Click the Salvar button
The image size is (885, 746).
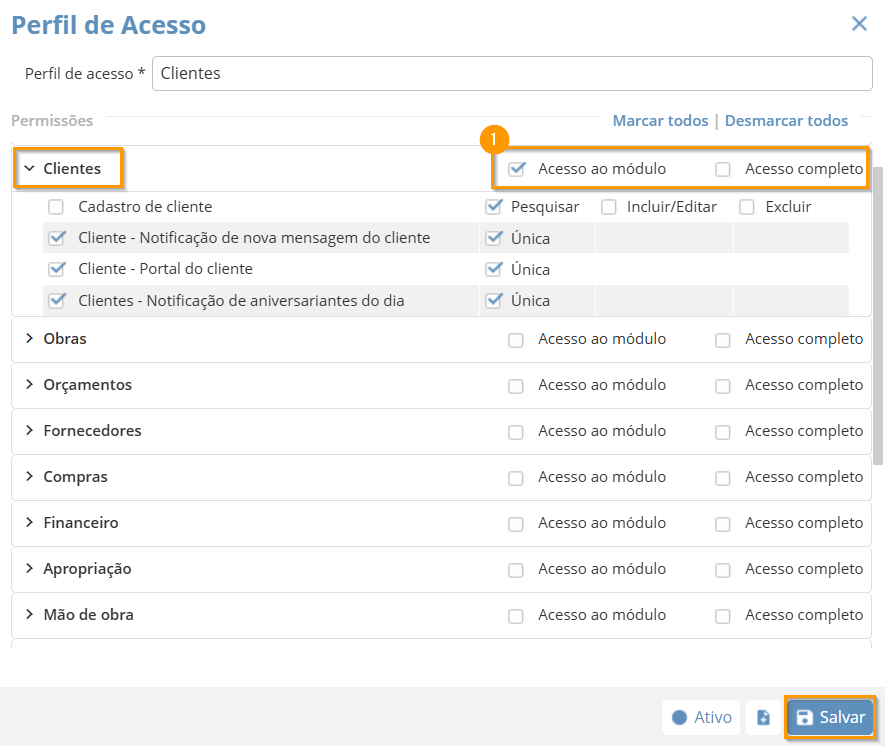pyautogui.click(x=830, y=717)
